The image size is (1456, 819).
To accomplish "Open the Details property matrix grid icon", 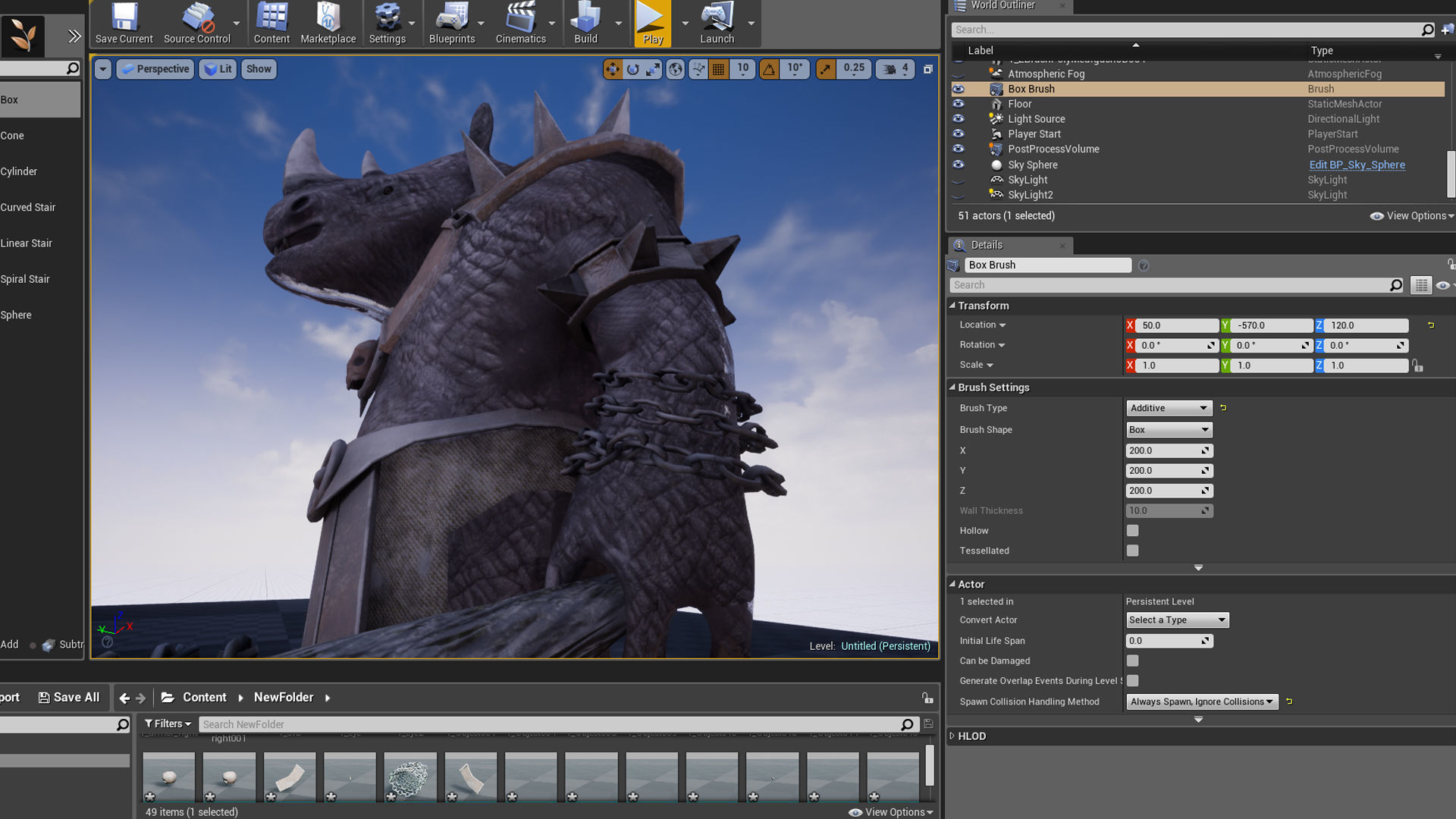I will [x=1420, y=285].
